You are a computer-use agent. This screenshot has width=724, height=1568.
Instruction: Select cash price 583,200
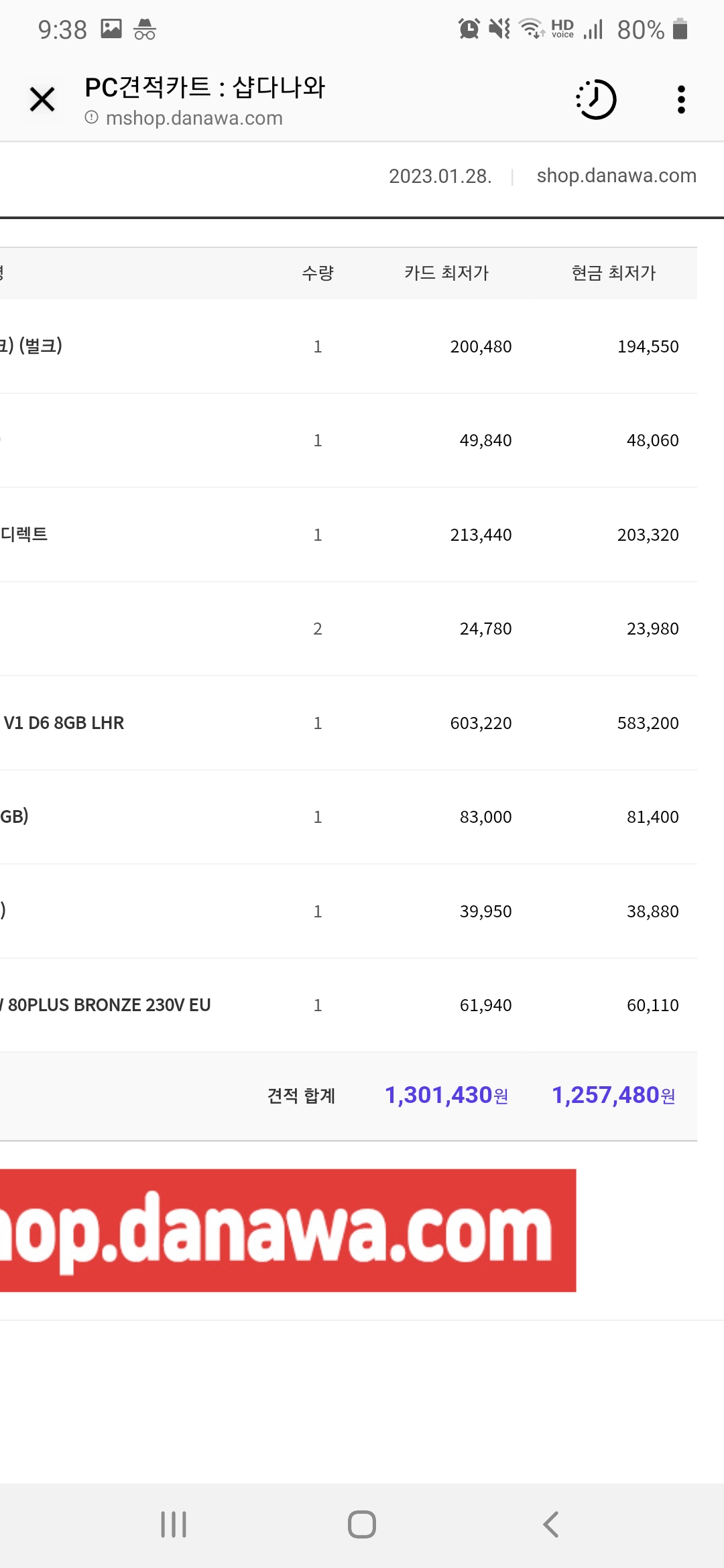coord(648,723)
